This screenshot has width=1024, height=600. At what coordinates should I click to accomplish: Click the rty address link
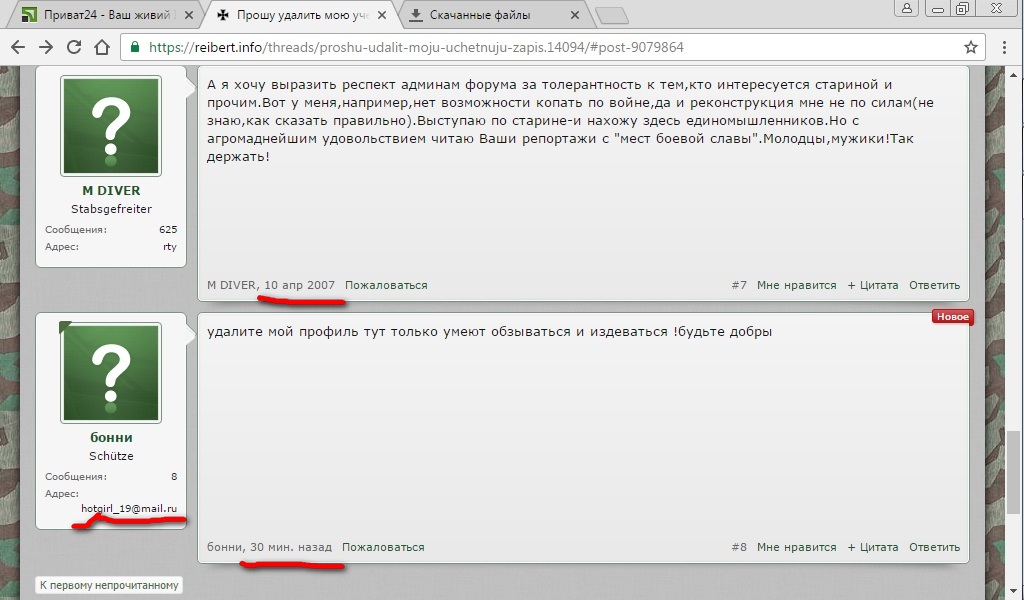pos(170,247)
